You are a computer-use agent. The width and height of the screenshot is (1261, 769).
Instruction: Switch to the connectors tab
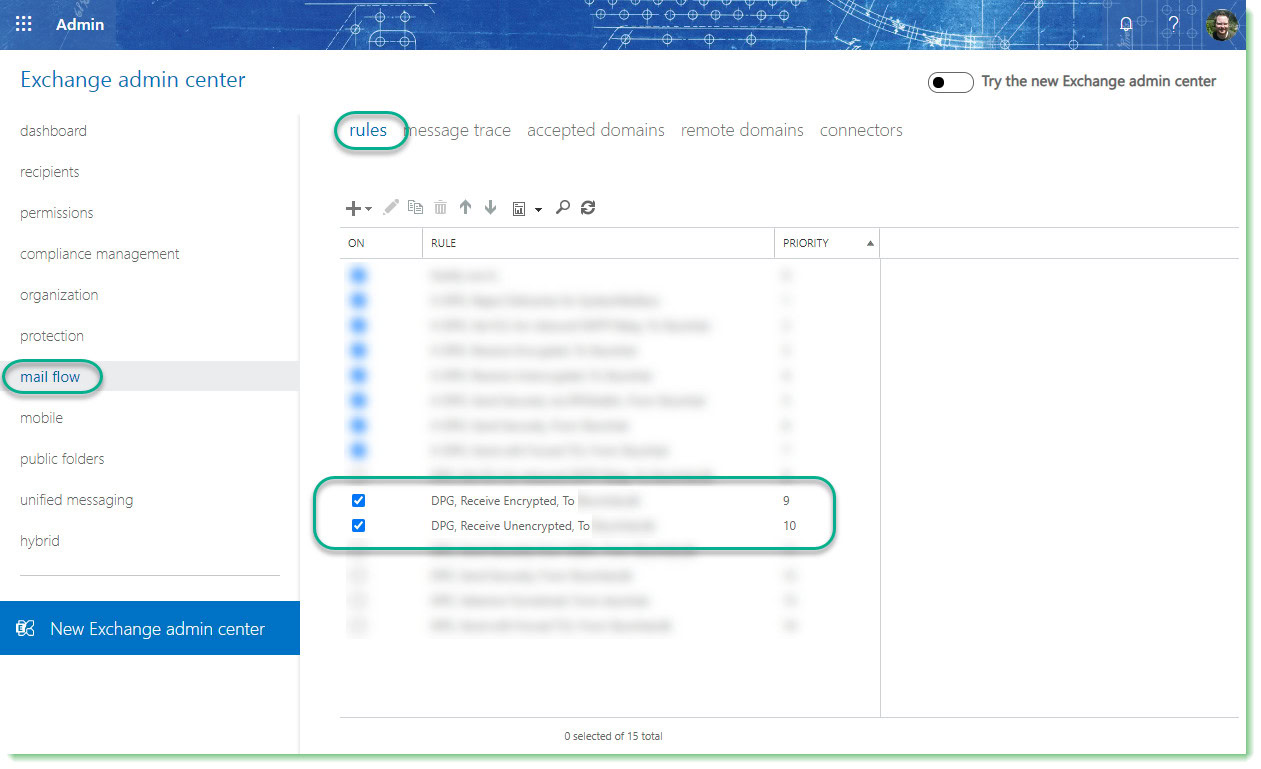click(x=861, y=130)
